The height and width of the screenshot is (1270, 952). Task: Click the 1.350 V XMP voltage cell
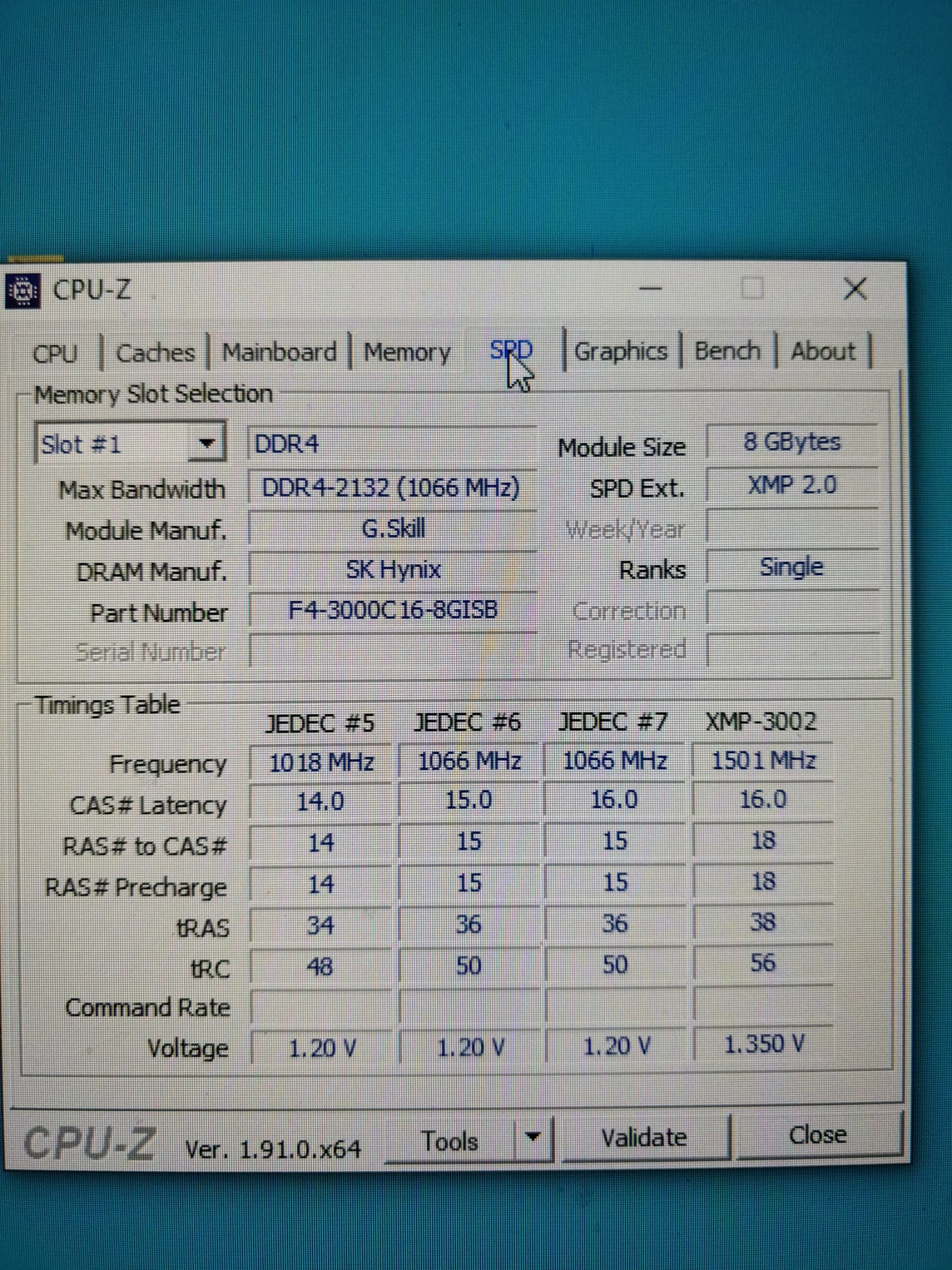[763, 1044]
